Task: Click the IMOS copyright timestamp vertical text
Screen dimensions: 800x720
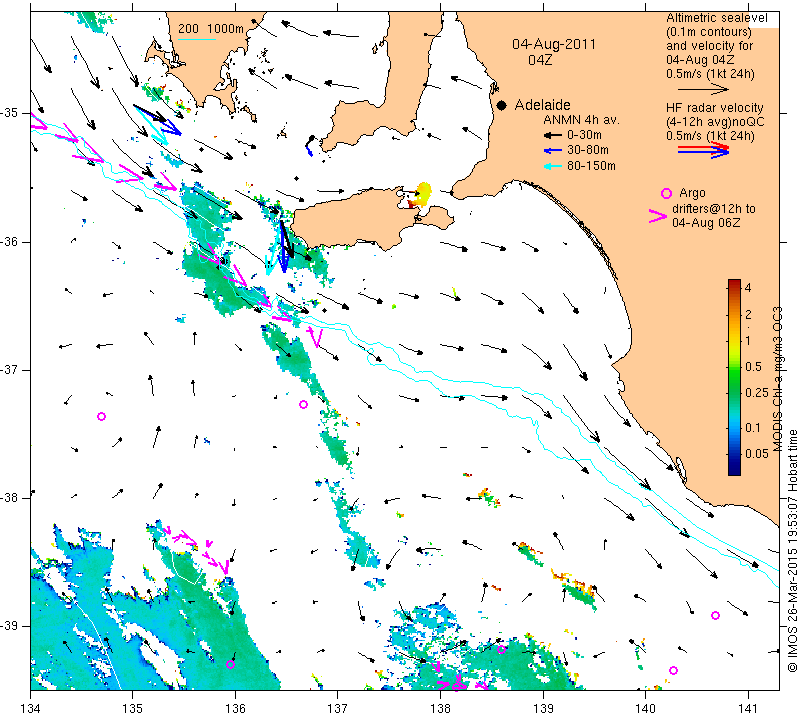Action: pyautogui.click(x=792, y=550)
